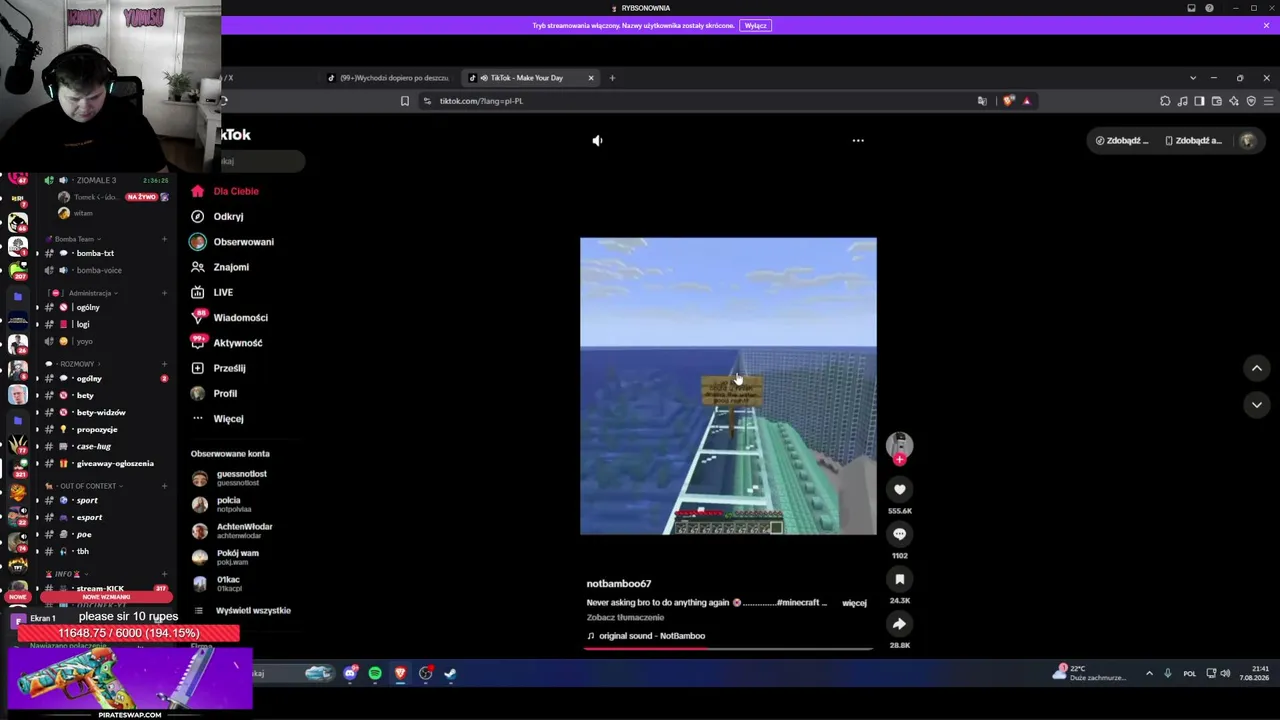This screenshot has width=1280, height=720.
Task: Click the Prześlij upload icon
Action: (x=197, y=368)
